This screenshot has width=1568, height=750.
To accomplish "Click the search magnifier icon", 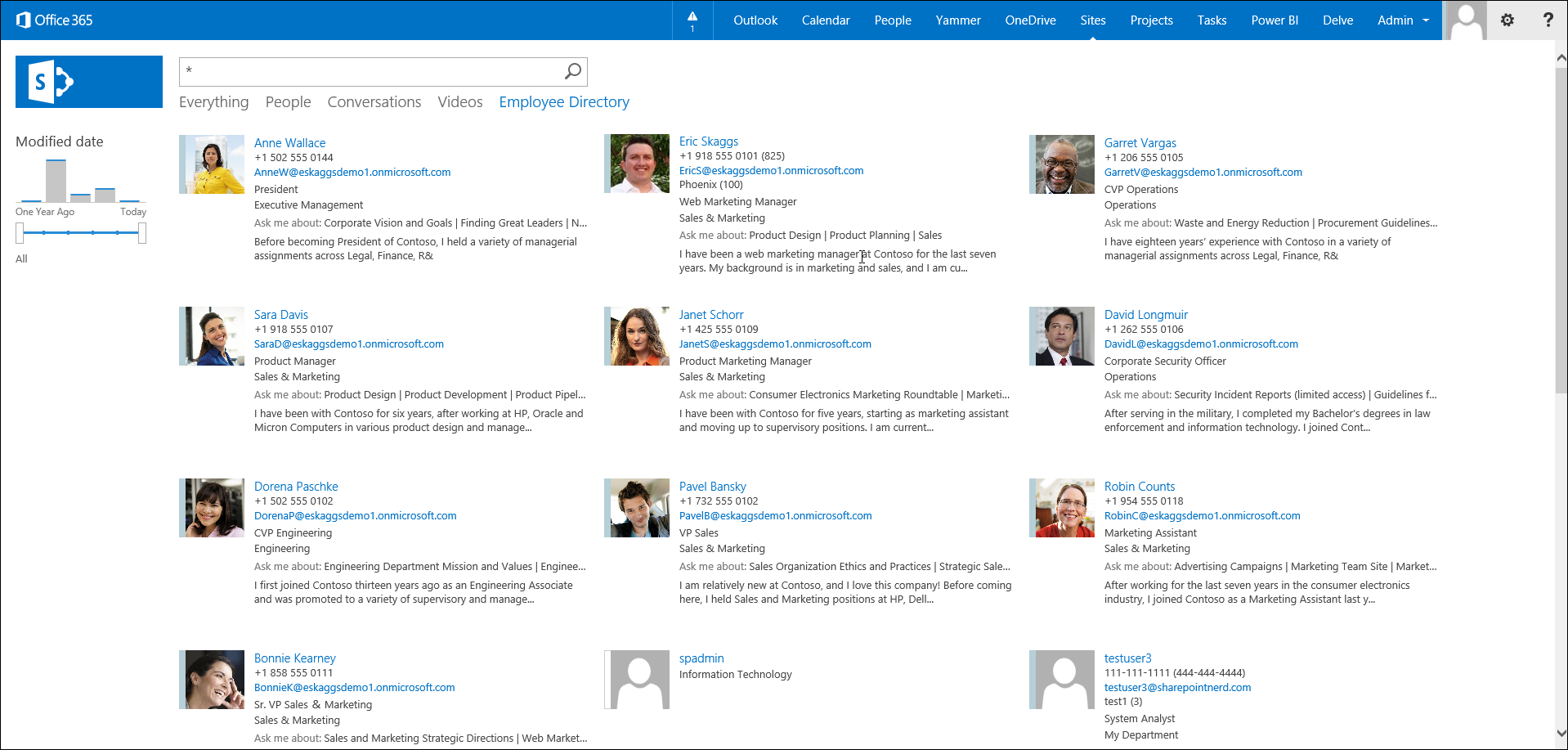I will point(573,71).
